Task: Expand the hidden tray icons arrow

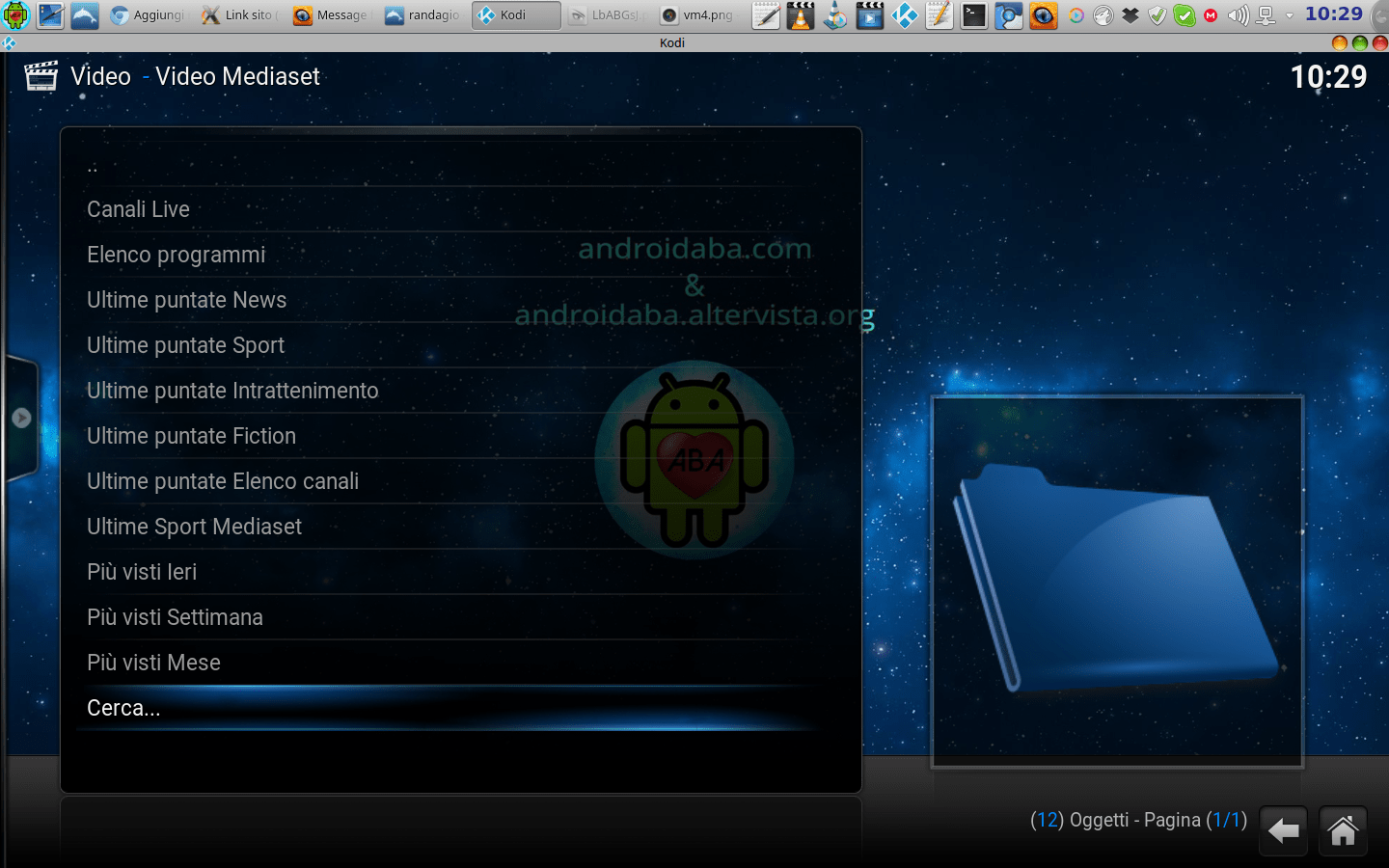Action: (x=1289, y=15)
